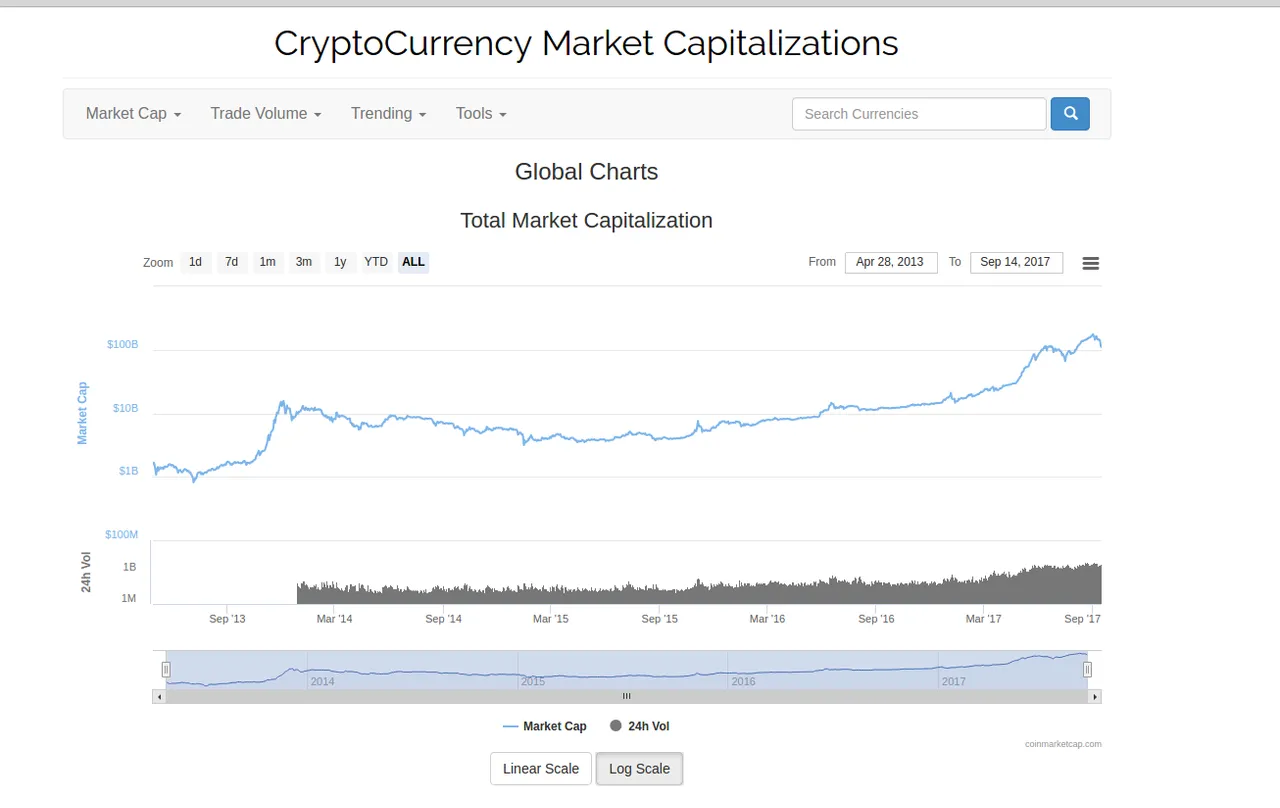Toggle the Market Cap legend series
1280x808 pixels.
coord(545,726)
